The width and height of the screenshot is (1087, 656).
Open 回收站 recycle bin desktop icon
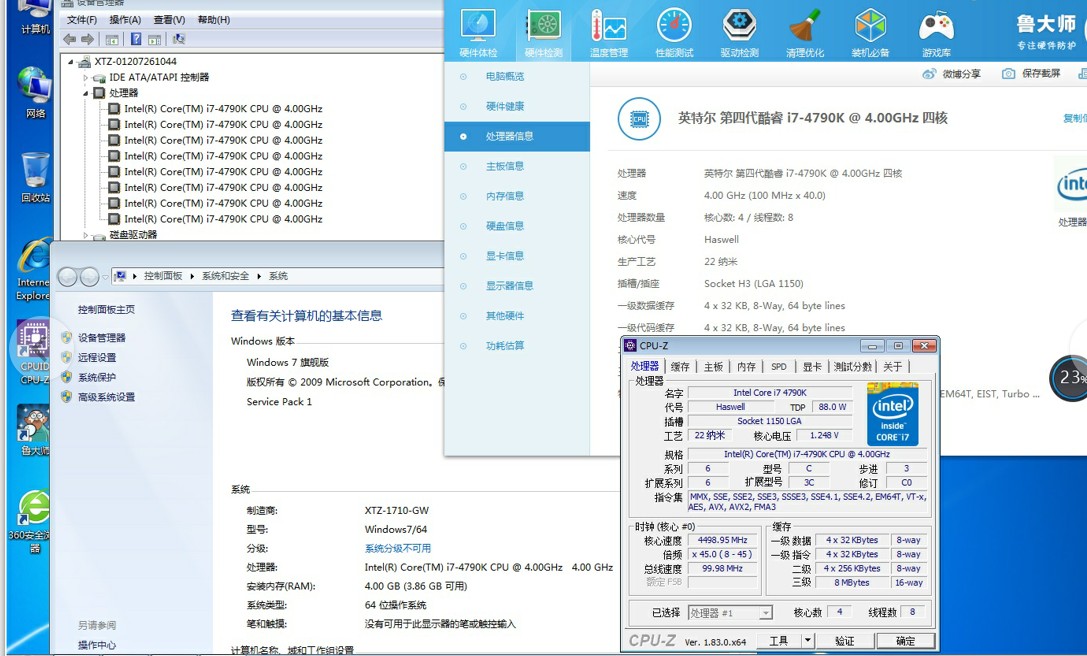tap(35, 178)
